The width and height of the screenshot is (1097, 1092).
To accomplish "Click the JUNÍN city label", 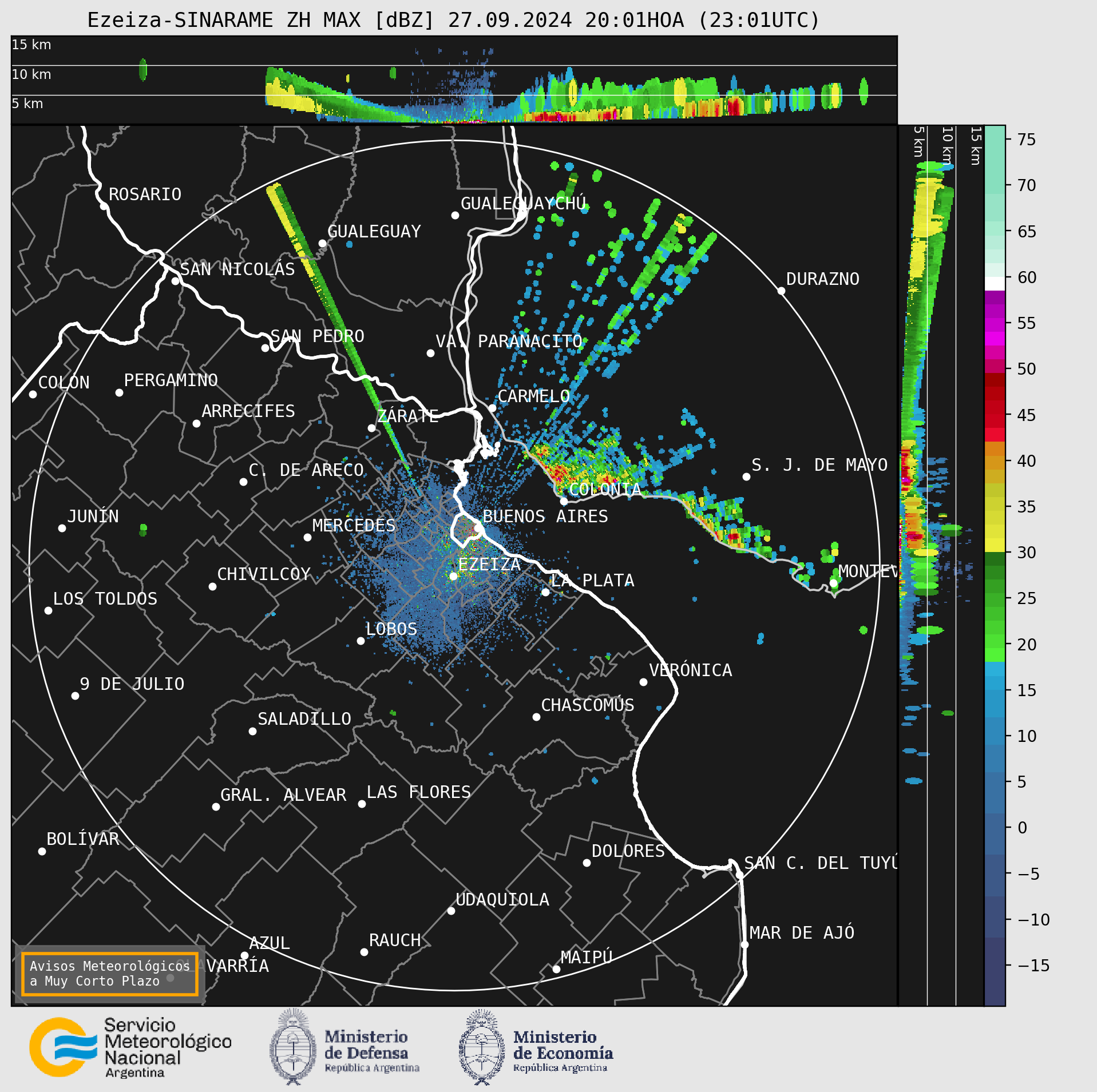I will (93, 517).
